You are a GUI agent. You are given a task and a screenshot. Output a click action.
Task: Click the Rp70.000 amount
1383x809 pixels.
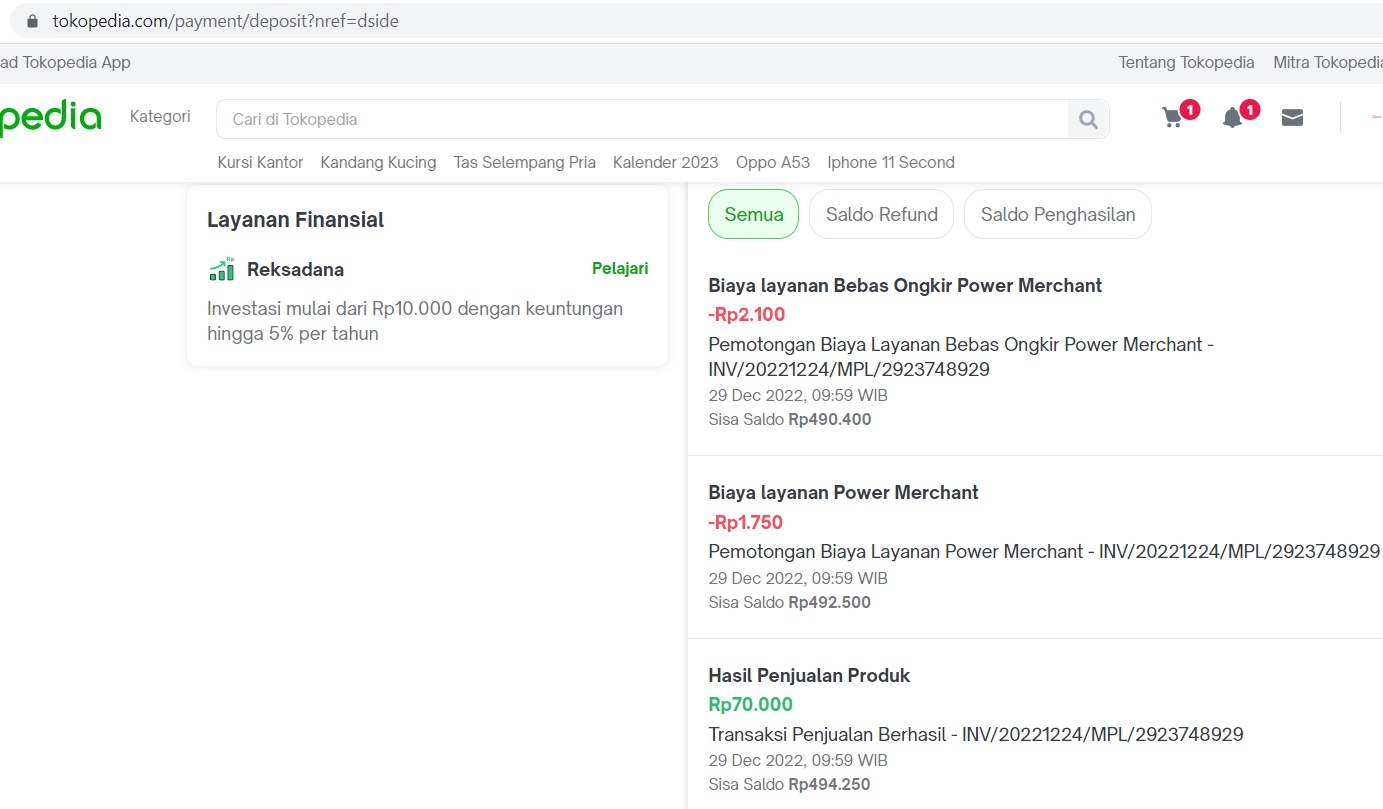tap(750, 704)
